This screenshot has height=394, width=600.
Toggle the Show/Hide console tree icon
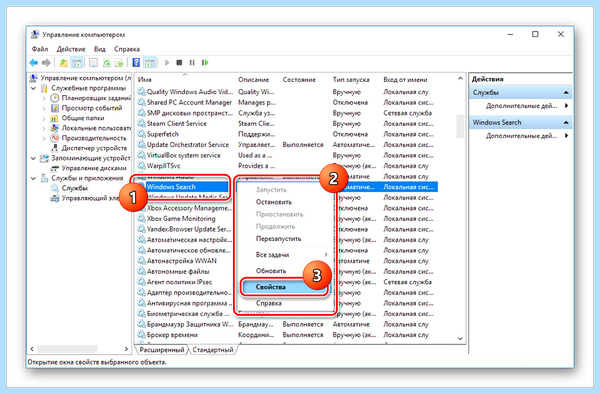click(77, 62)
